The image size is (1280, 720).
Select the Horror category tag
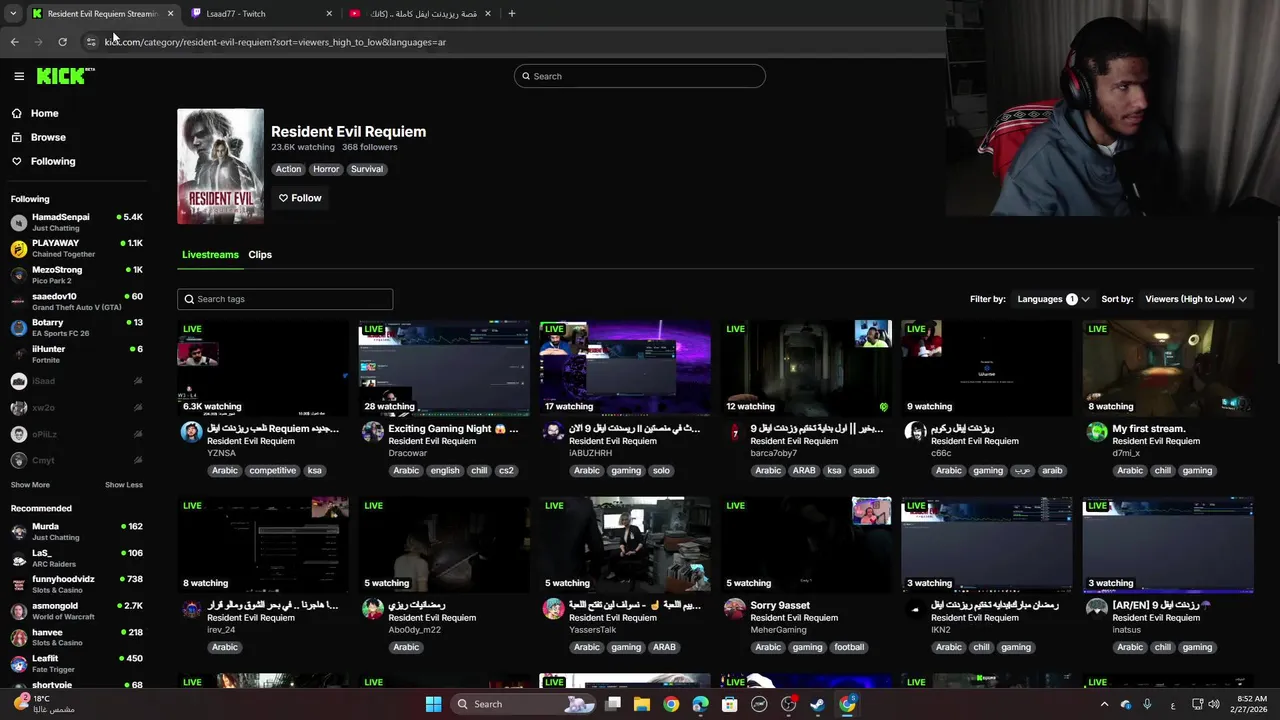[326, 169]
